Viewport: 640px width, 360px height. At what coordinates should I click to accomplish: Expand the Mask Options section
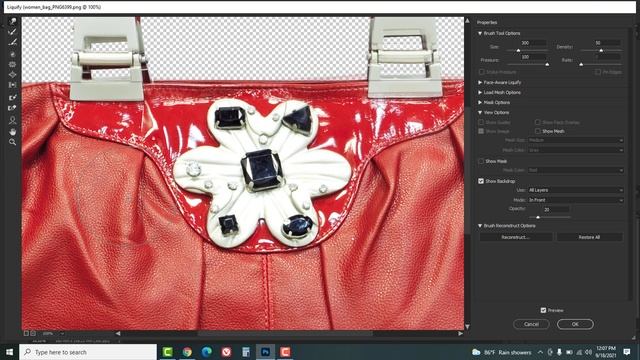[480, 102]
